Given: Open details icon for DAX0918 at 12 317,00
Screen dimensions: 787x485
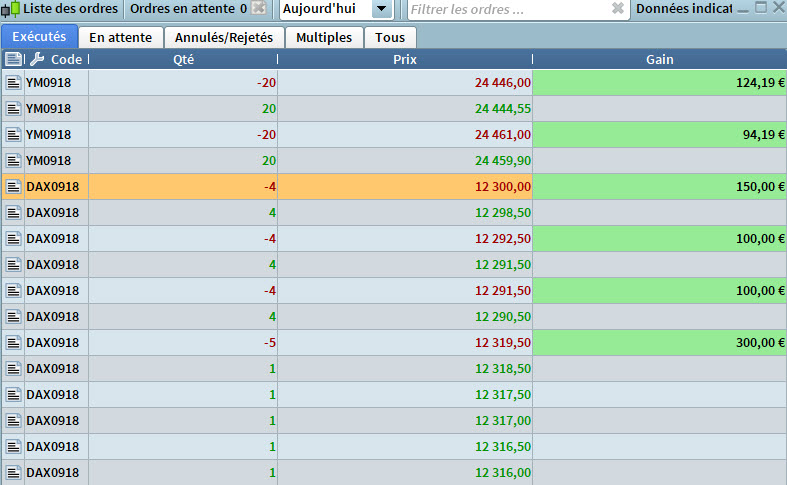Looking at the screenshot, I should tap(13, 421).
